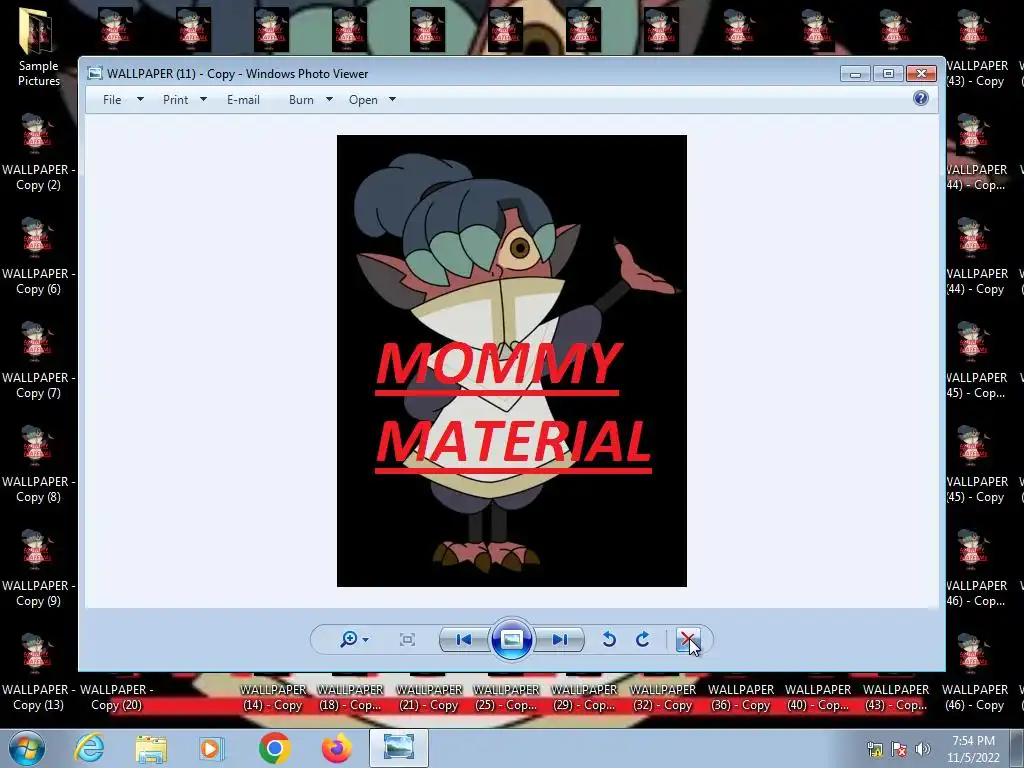Open the Windows Start menu
1024x768 pixels.
[x=27, y=748]
